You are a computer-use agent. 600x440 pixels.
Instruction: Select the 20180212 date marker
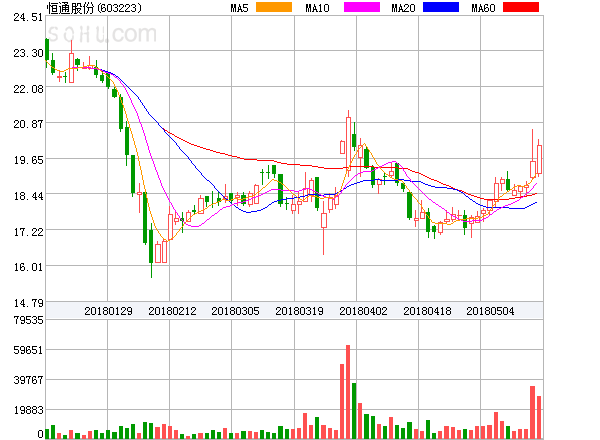point(172,311)
